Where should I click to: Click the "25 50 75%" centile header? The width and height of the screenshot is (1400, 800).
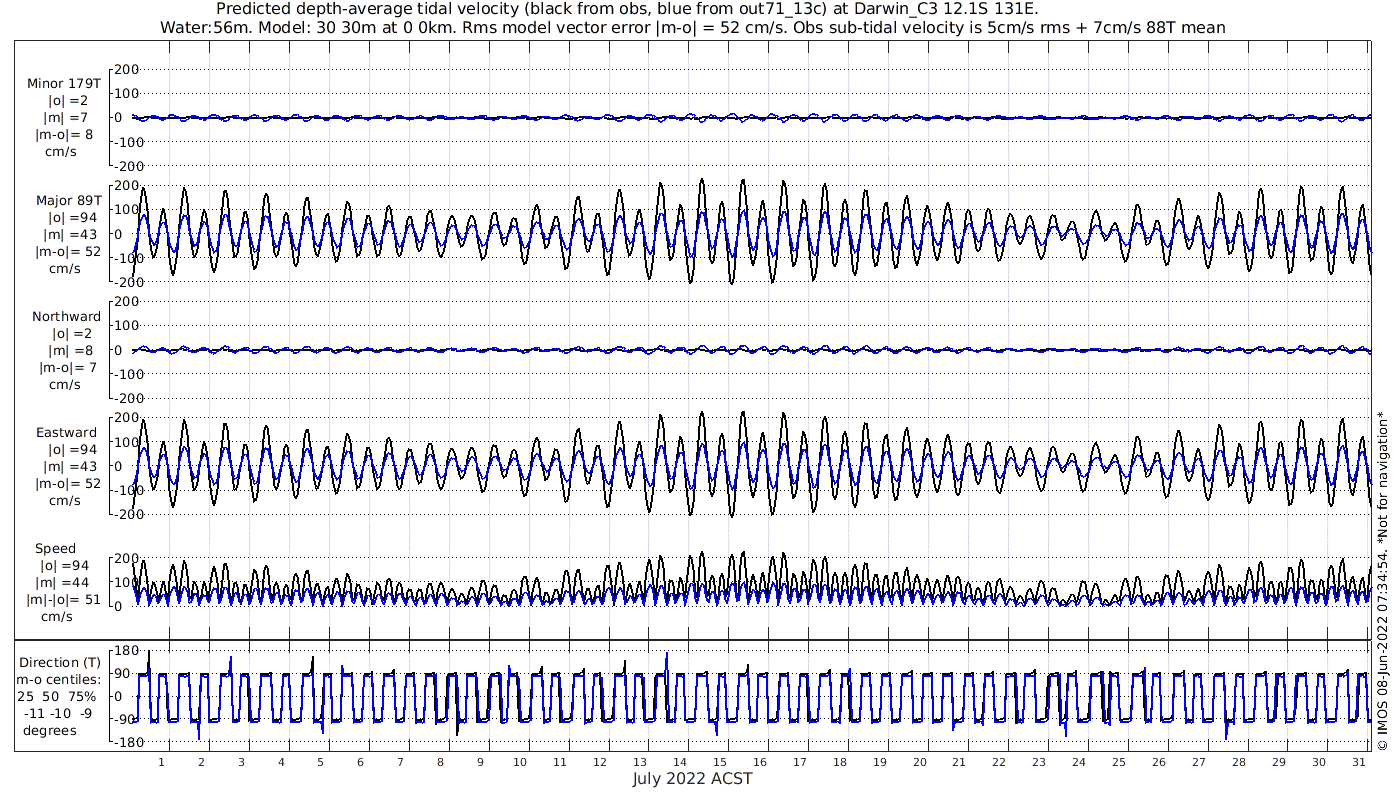click(x=56, y=696)
